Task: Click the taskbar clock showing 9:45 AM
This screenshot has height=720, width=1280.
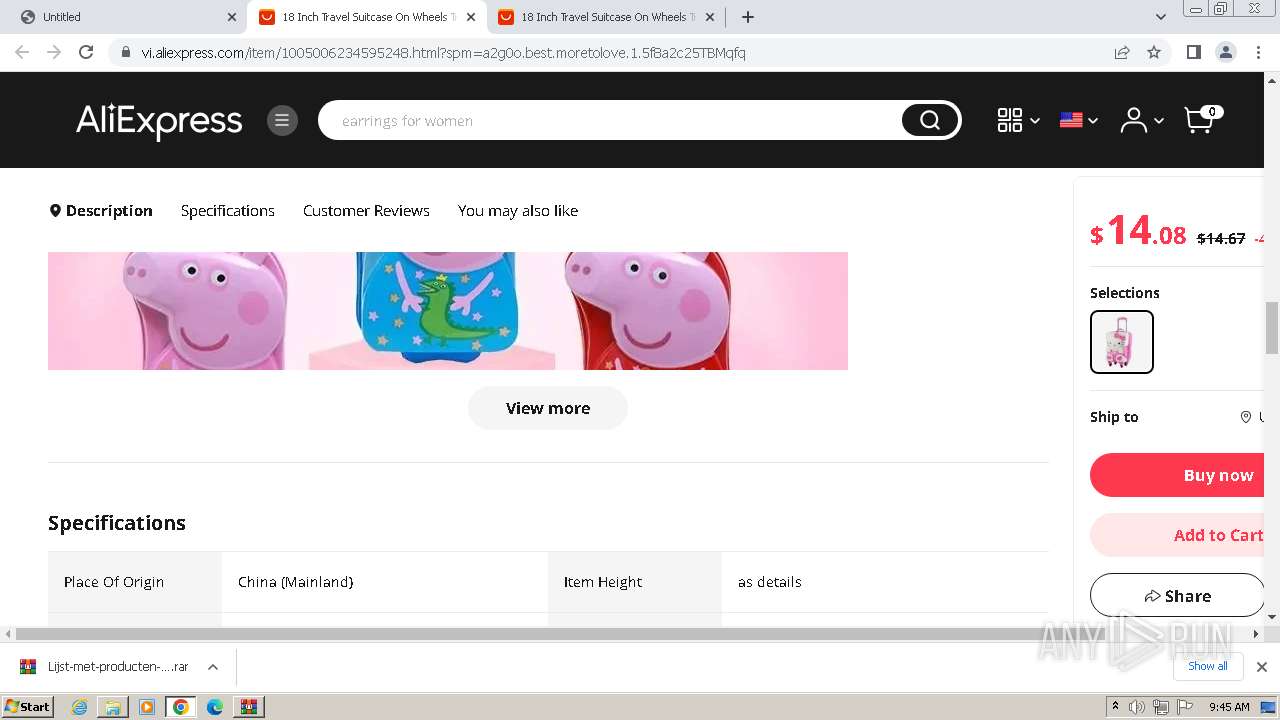Action: point(1229,707)
